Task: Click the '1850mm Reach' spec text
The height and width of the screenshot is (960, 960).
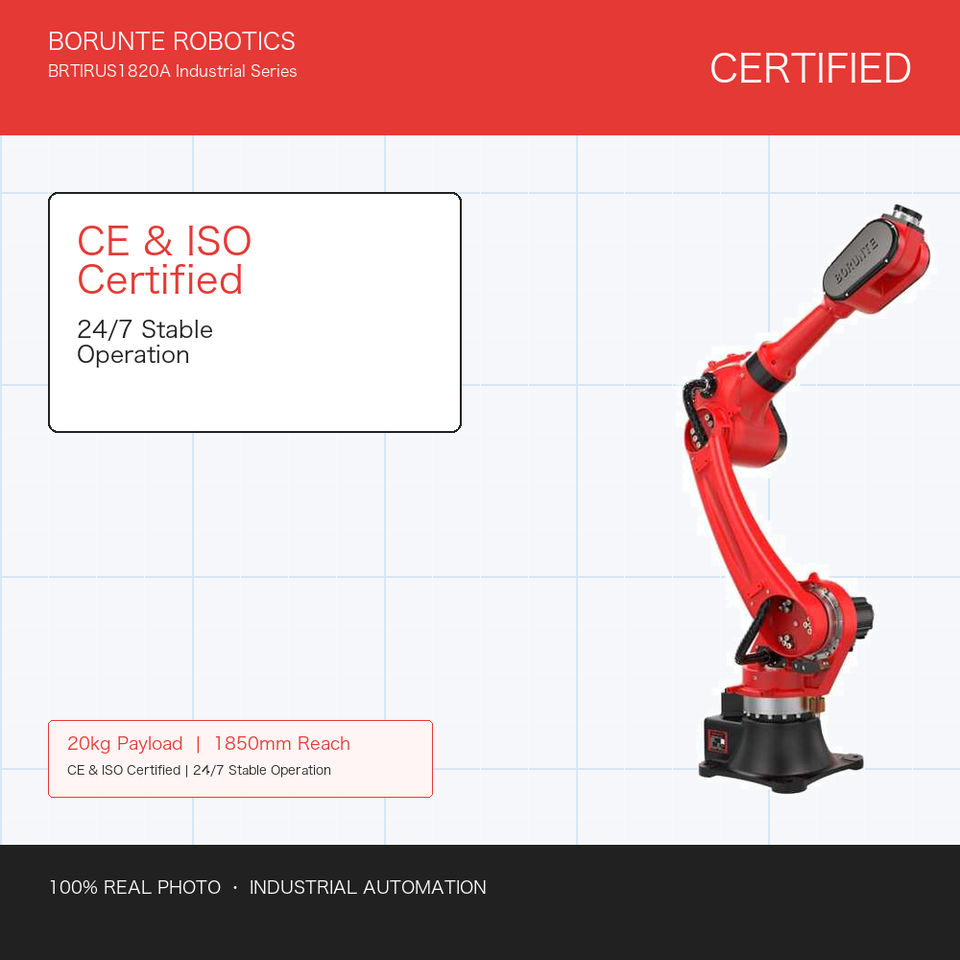Action: pyautogui.click(x=282, y=743)
